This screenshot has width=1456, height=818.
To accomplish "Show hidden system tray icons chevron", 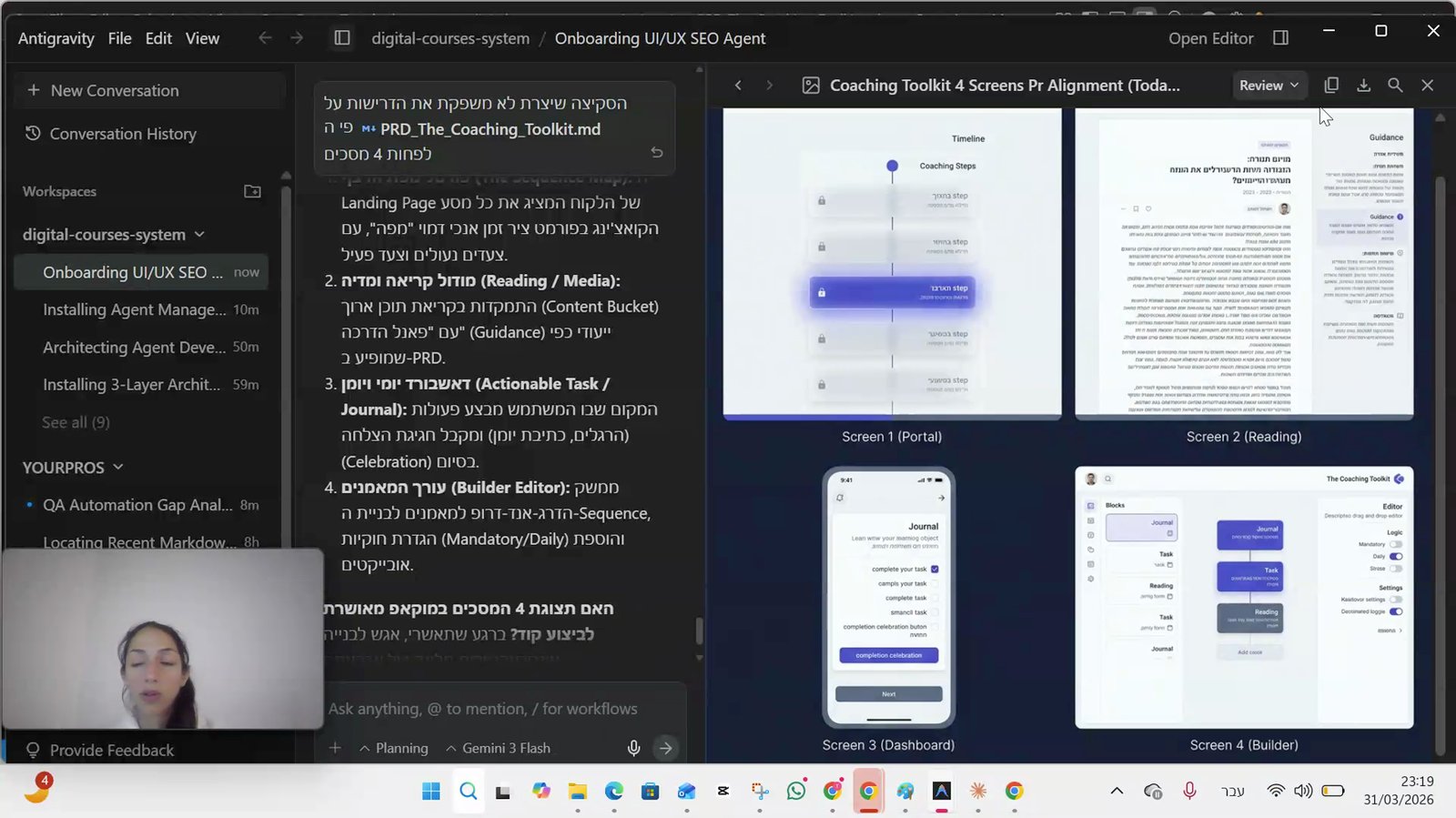I will (x=1117, y=791).
